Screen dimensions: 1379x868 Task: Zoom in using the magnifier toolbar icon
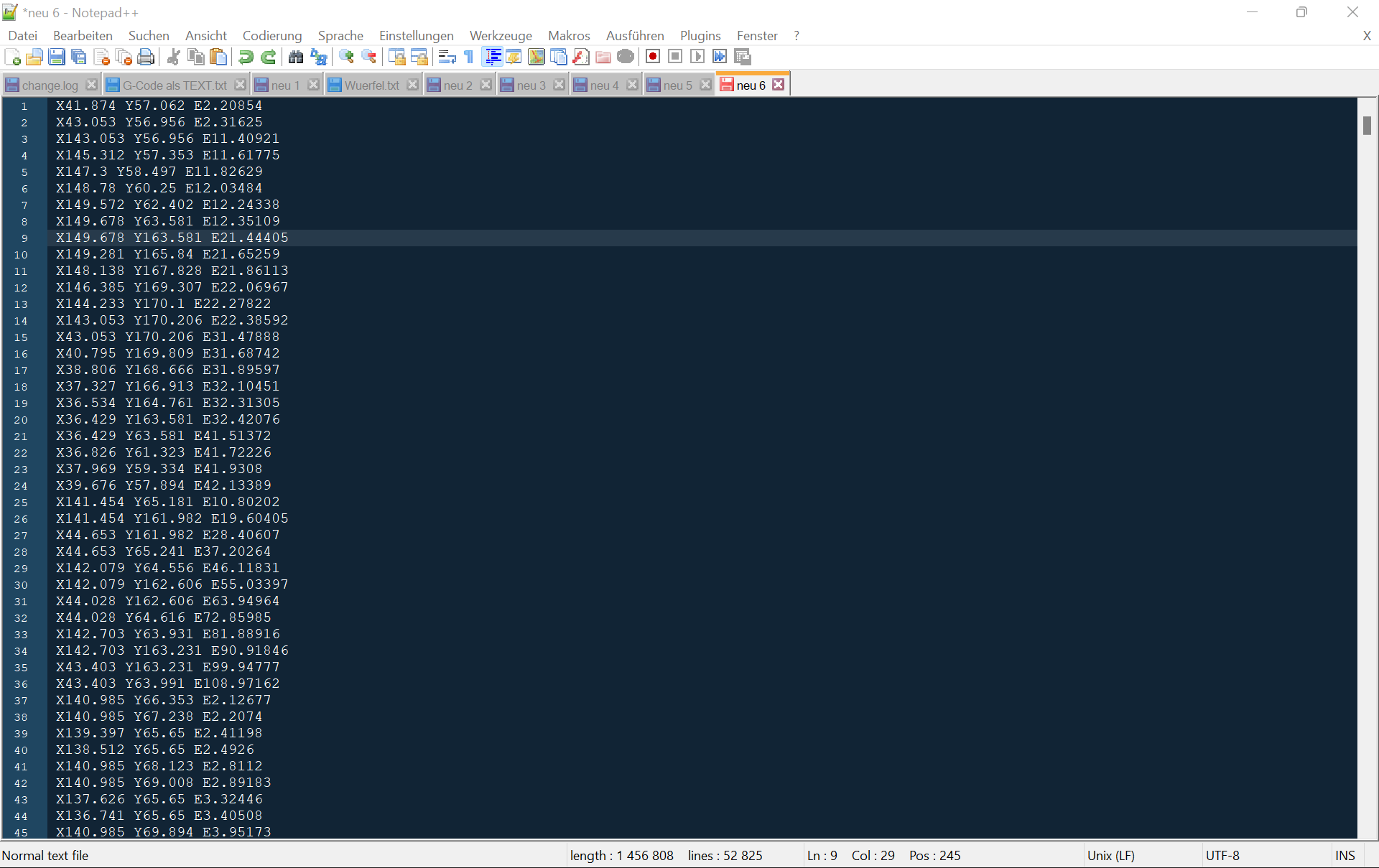[346, 57]
